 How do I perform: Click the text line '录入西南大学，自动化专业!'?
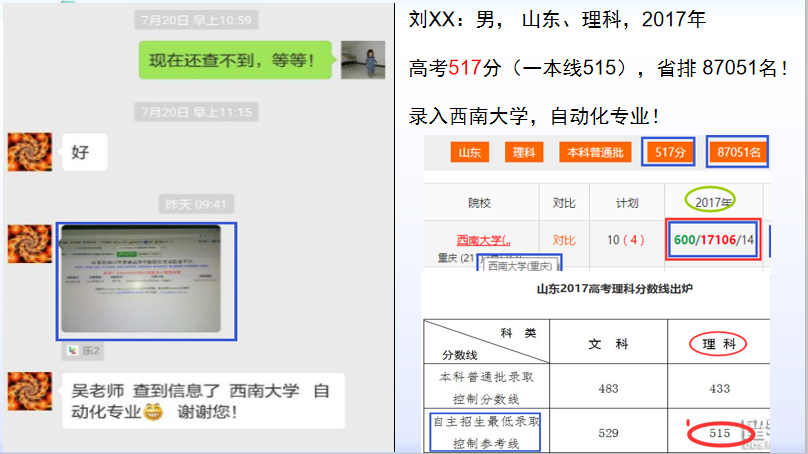point(533,116)
